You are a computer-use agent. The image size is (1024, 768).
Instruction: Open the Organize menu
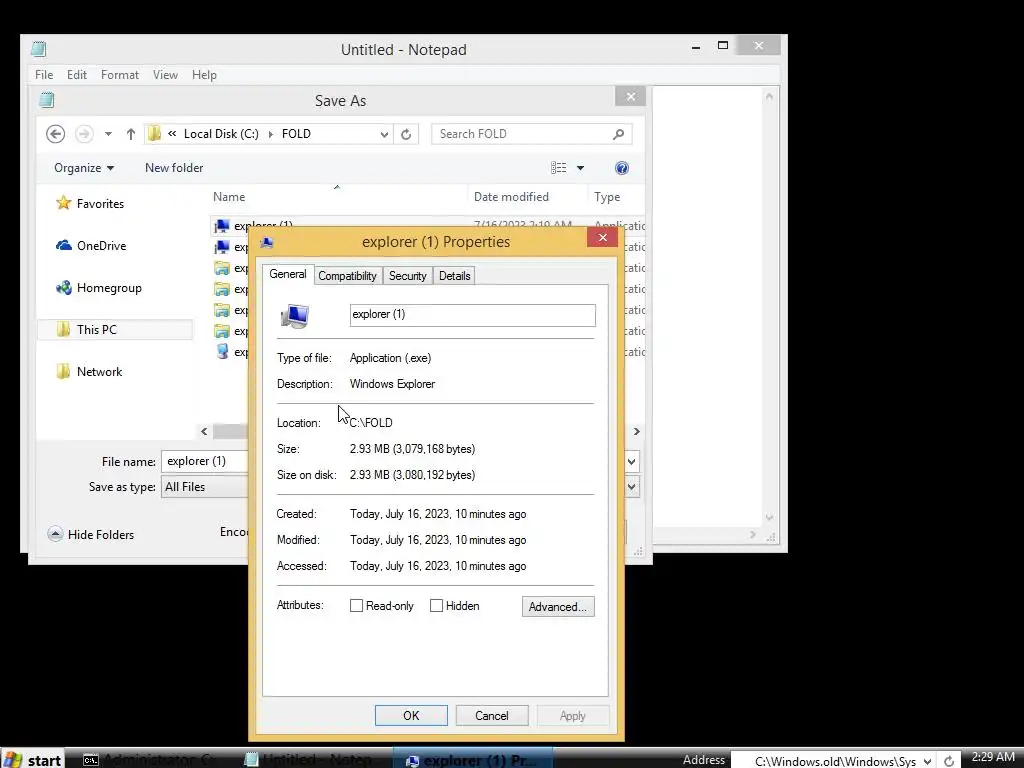tap(84, 168)
